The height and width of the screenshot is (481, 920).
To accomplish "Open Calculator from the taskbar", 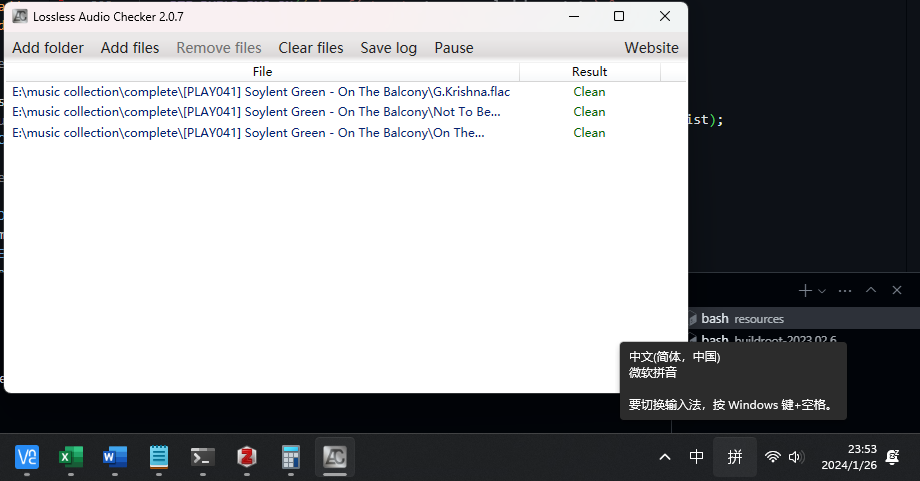I will pos(291,457).
